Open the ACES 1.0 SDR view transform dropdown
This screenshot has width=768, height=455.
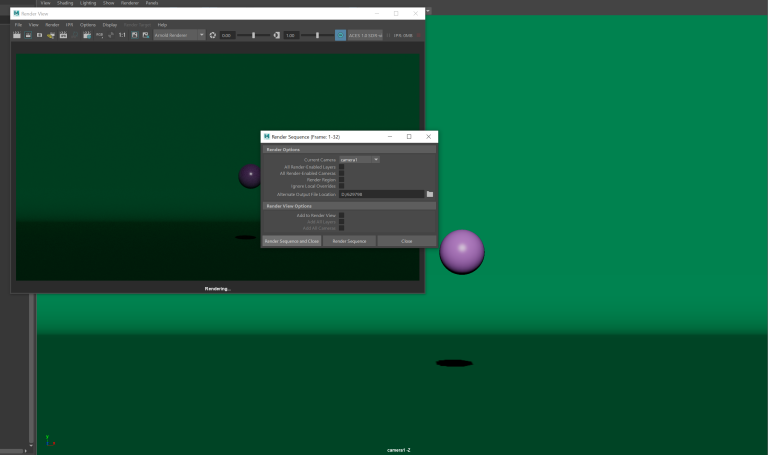(365, 35)
